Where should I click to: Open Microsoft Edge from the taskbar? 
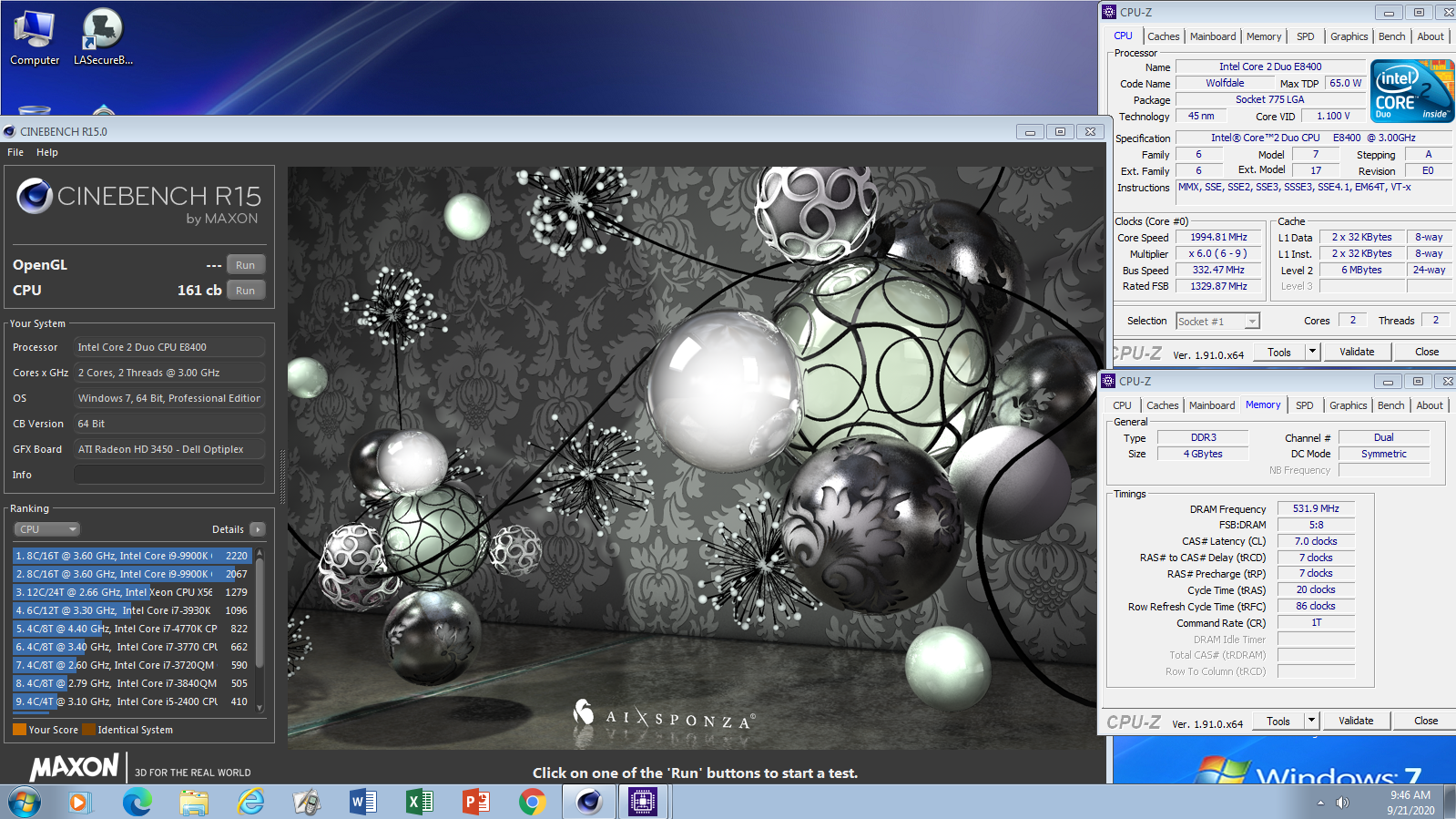pos(137,803)
